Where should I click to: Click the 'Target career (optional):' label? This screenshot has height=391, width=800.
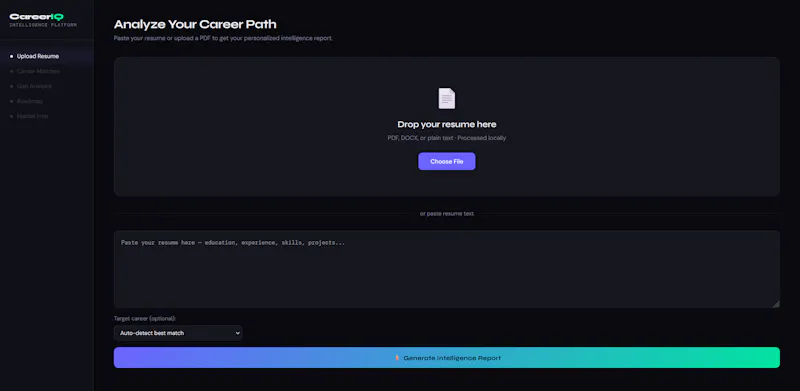(145, 319)
